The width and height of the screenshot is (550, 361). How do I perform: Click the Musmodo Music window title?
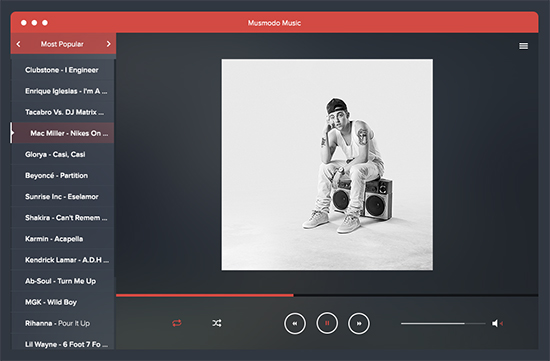point(274,23)
